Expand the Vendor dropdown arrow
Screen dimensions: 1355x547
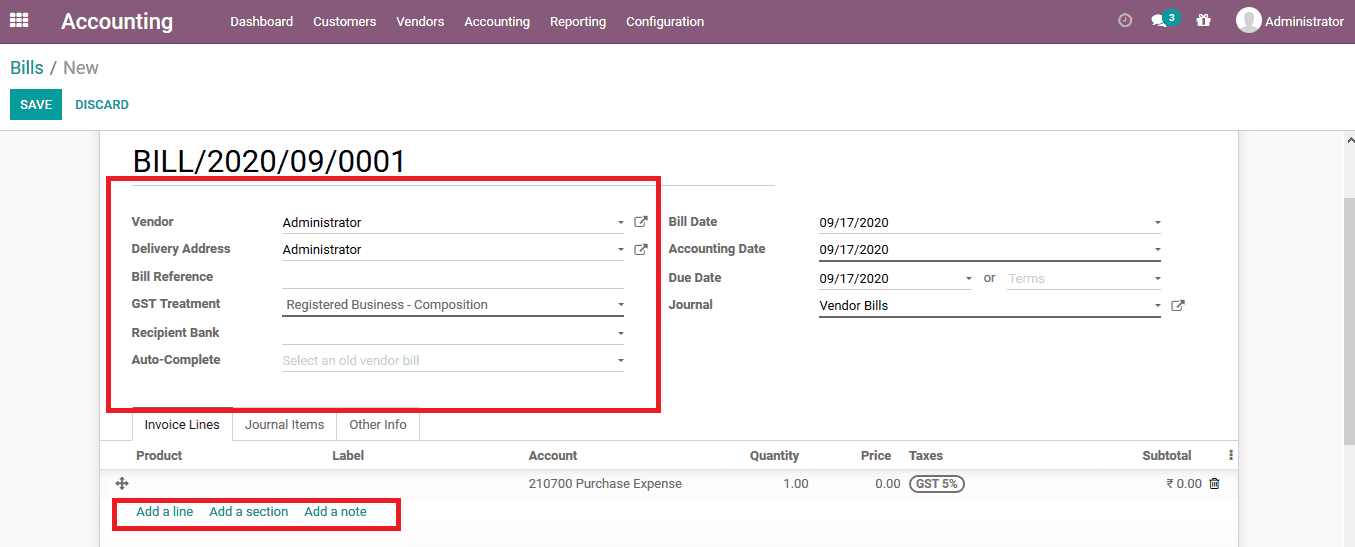click(x=620, y=223)
